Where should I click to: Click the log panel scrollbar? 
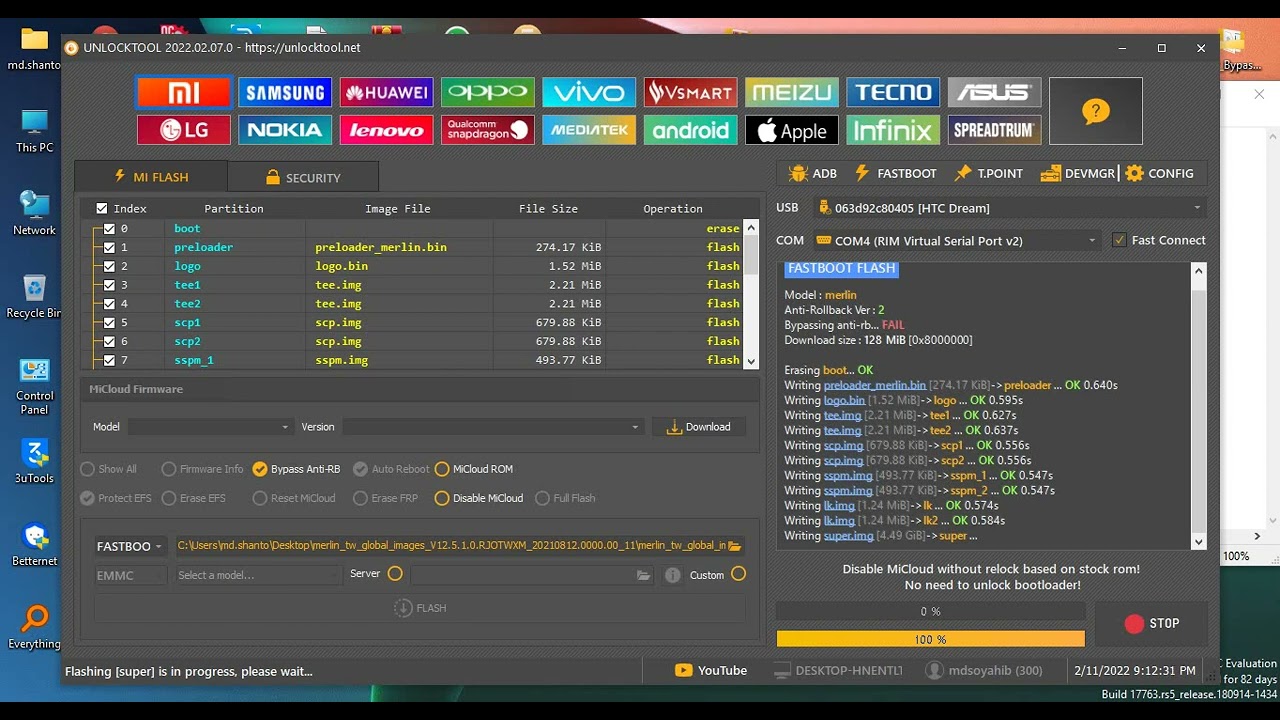tap(1199, 406)
